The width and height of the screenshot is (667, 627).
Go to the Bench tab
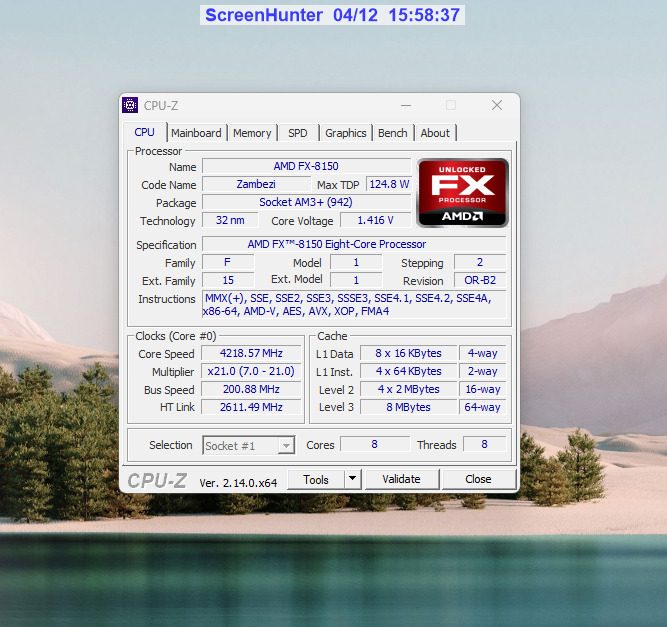(x=393, y=133)
